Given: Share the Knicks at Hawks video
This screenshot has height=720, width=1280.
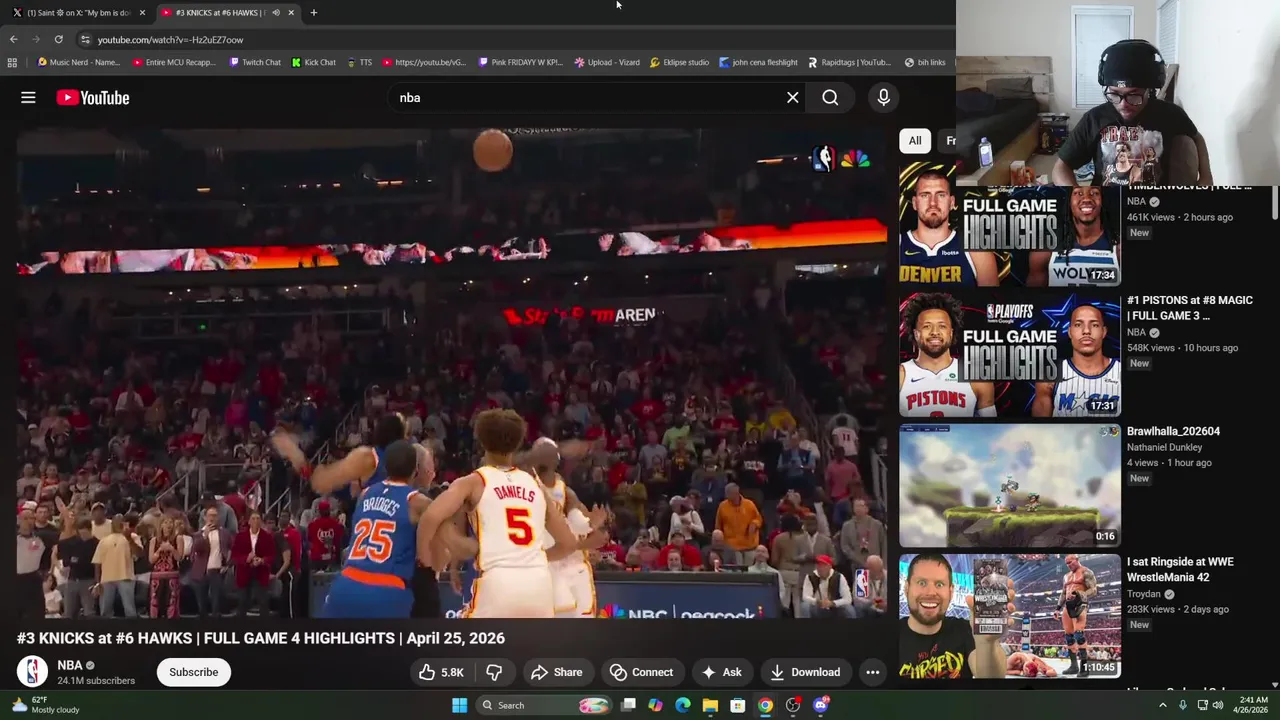Looking at the screenshot, I should 556,672.
